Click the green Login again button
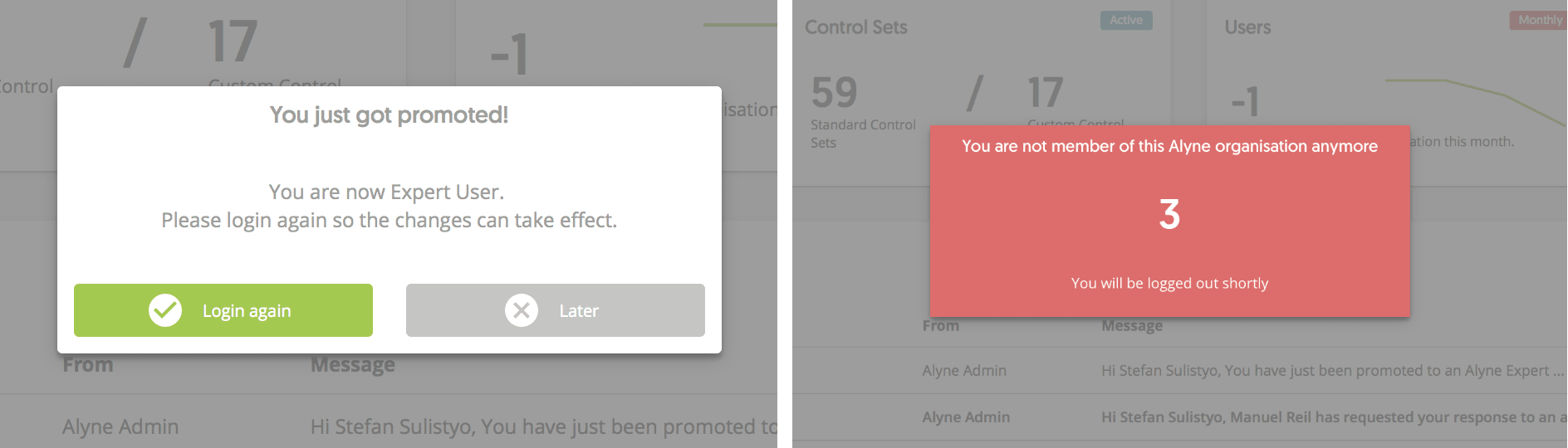The image size is (1568, 448). click(x=223, y=310)
